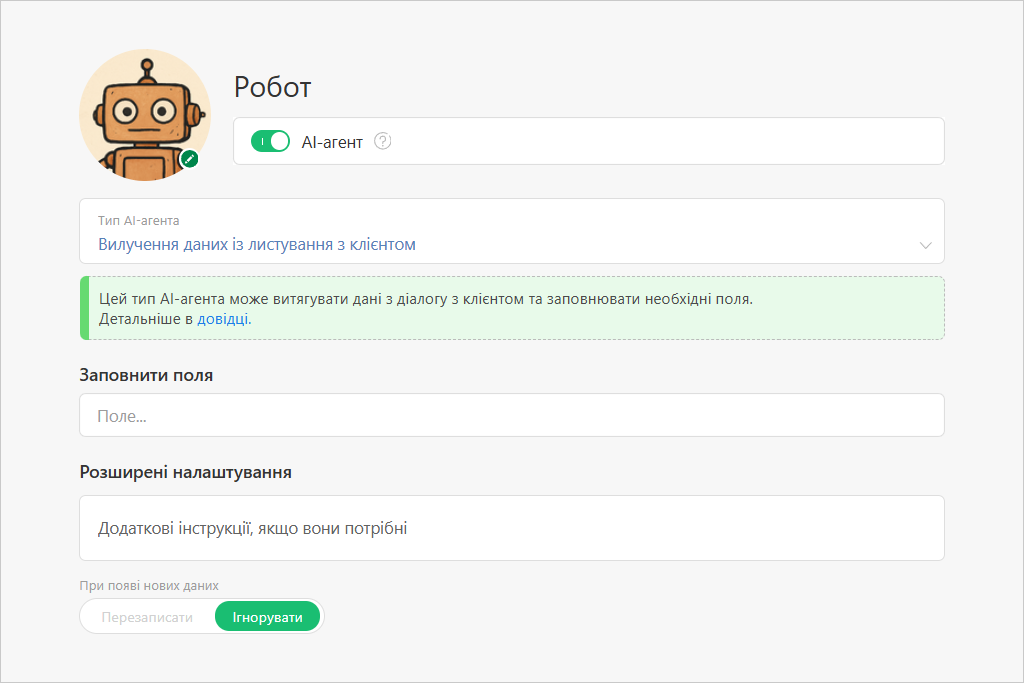Click the При появі нових даних label
1024x683 pixels.
(x=149, y=586)
